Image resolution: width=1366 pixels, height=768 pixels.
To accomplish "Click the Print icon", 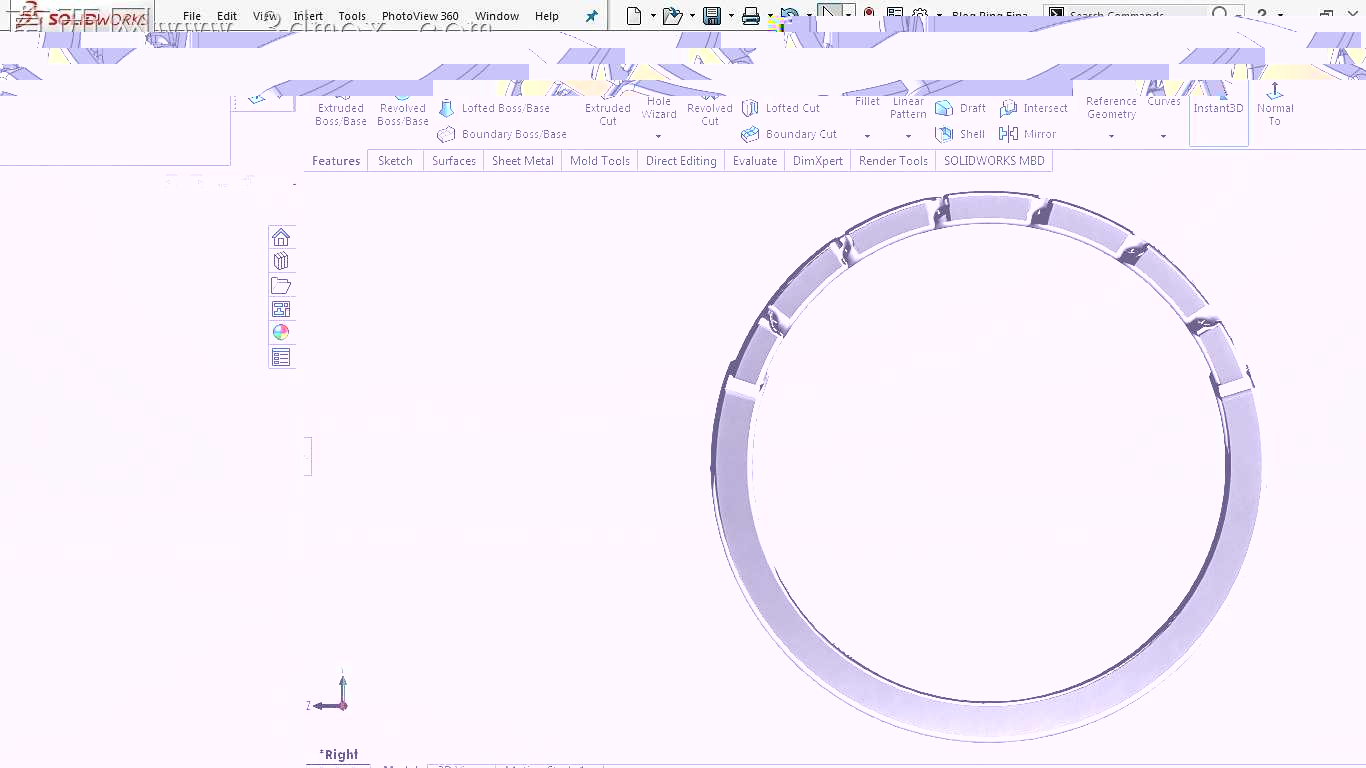I will pyautogui.click(x=751, y=15).
